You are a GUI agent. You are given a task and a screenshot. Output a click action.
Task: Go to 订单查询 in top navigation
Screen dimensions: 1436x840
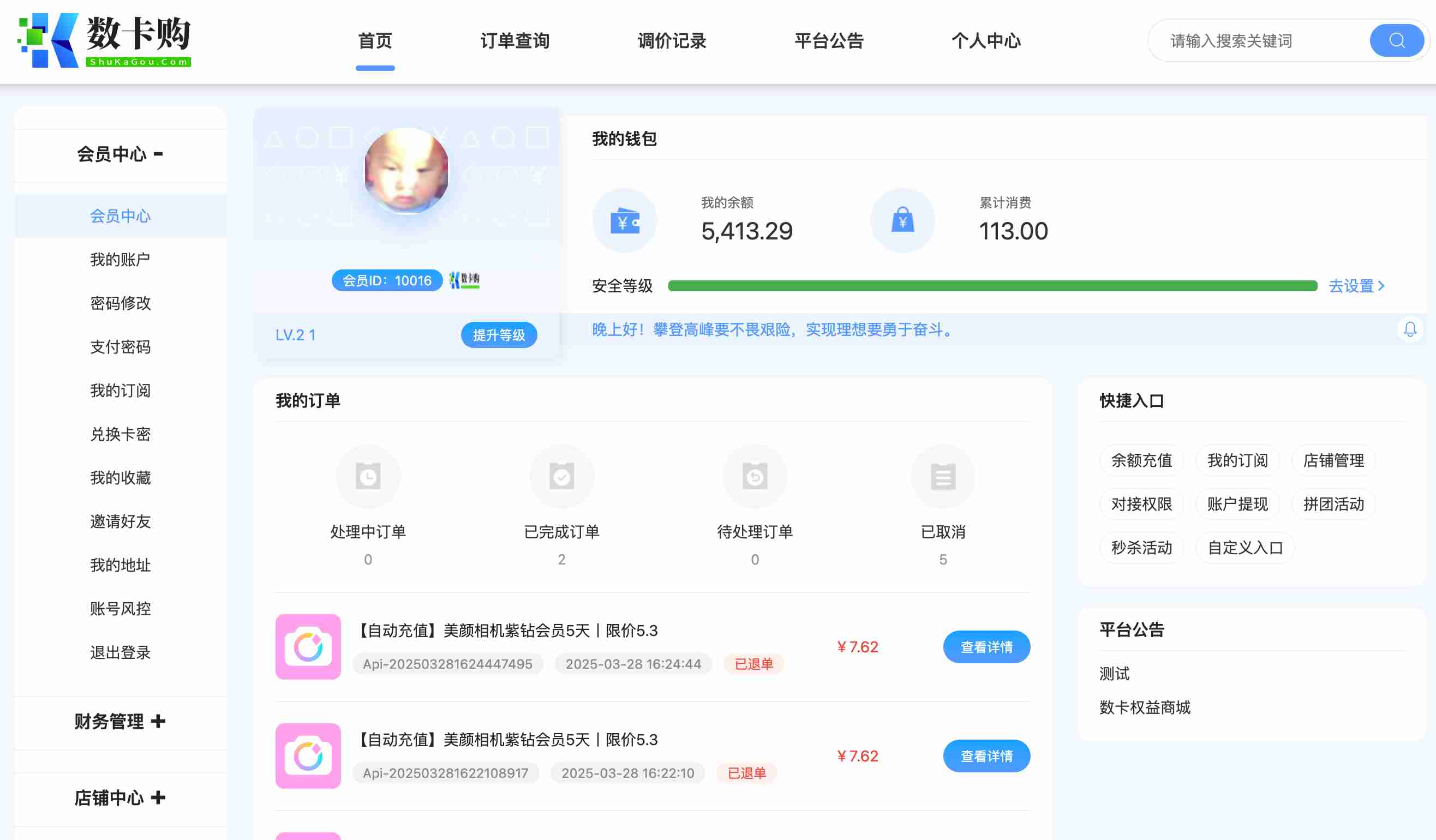tap(514, 40)
